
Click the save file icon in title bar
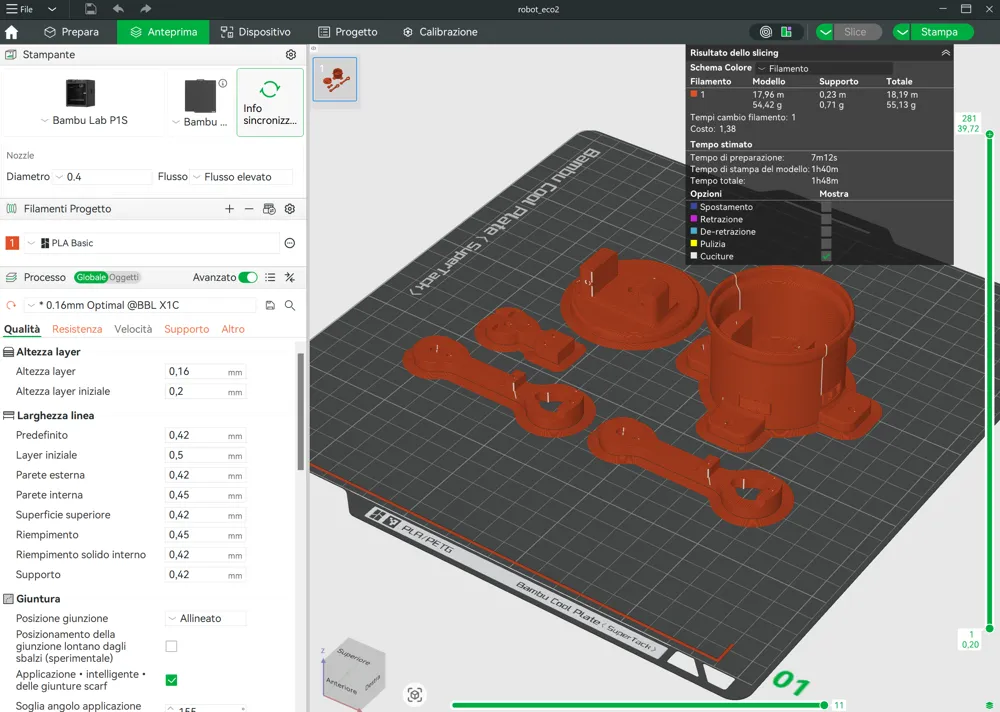click(91, 9)
